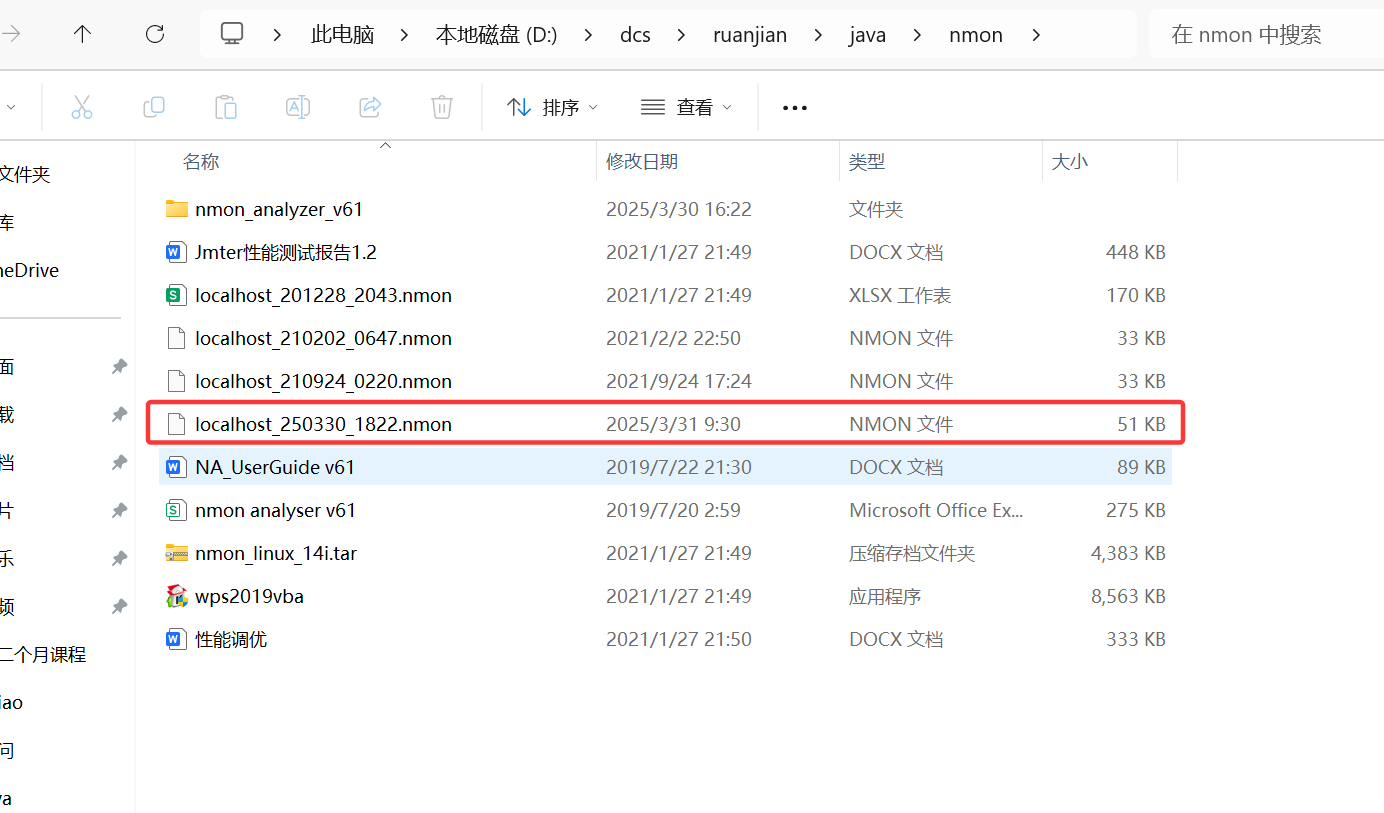1384x813 pixels.
Task: Sort by the 名称 column header
Action: (201, 161)
